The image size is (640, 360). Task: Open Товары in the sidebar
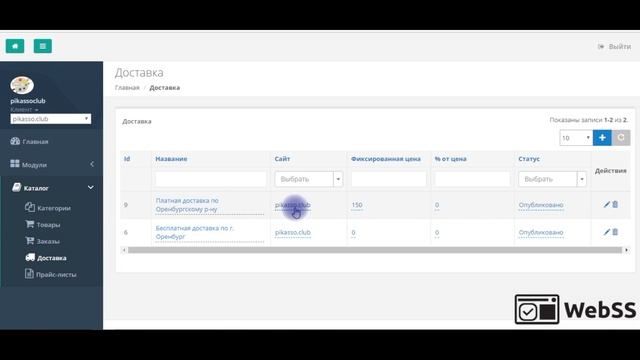[x=43, y=224]
